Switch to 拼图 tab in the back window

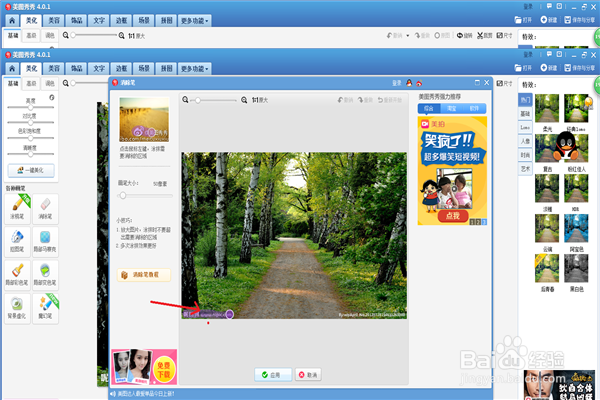tap(166, 21)
